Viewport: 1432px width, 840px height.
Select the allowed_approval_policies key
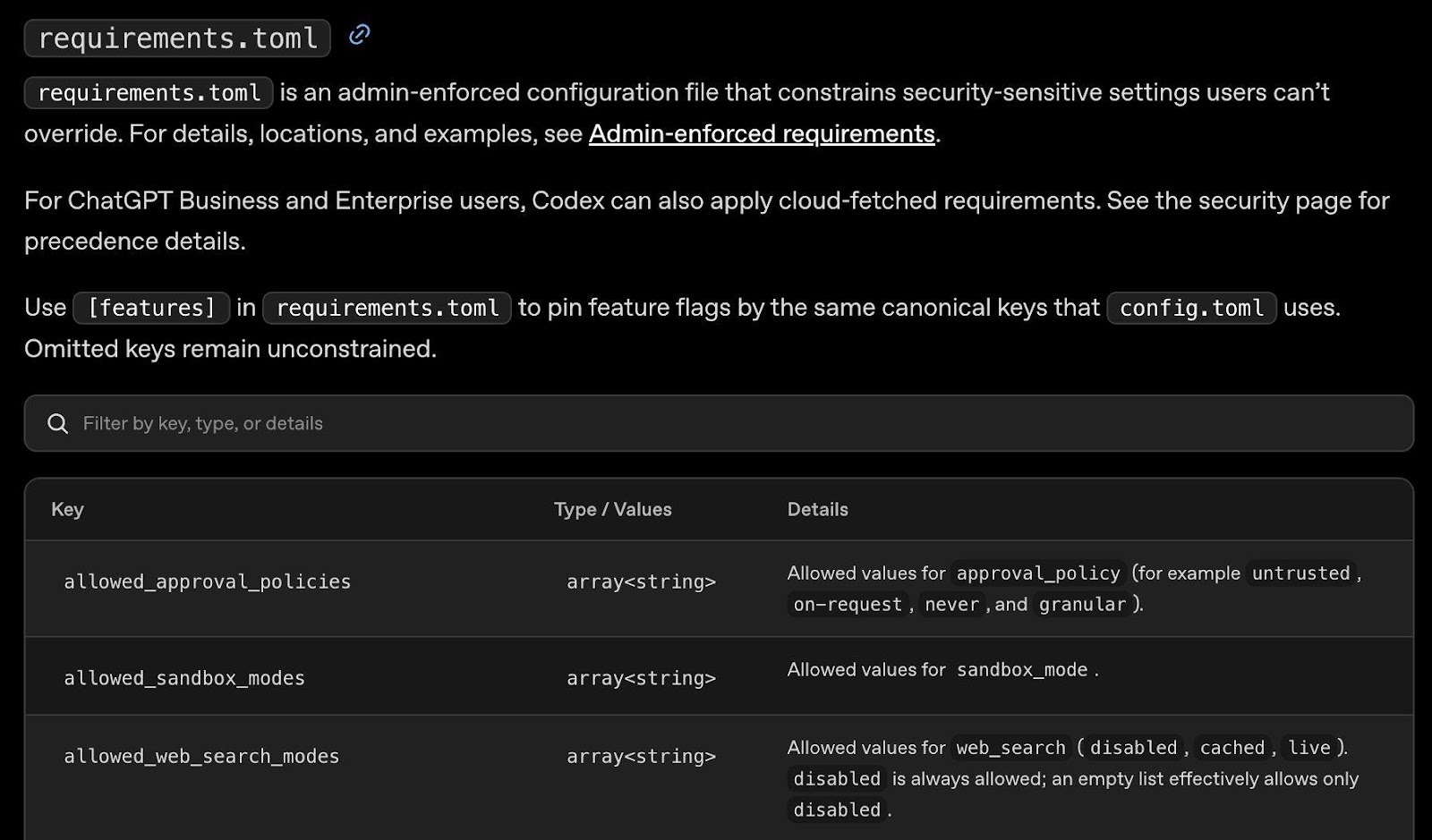[x=207, y=581]
